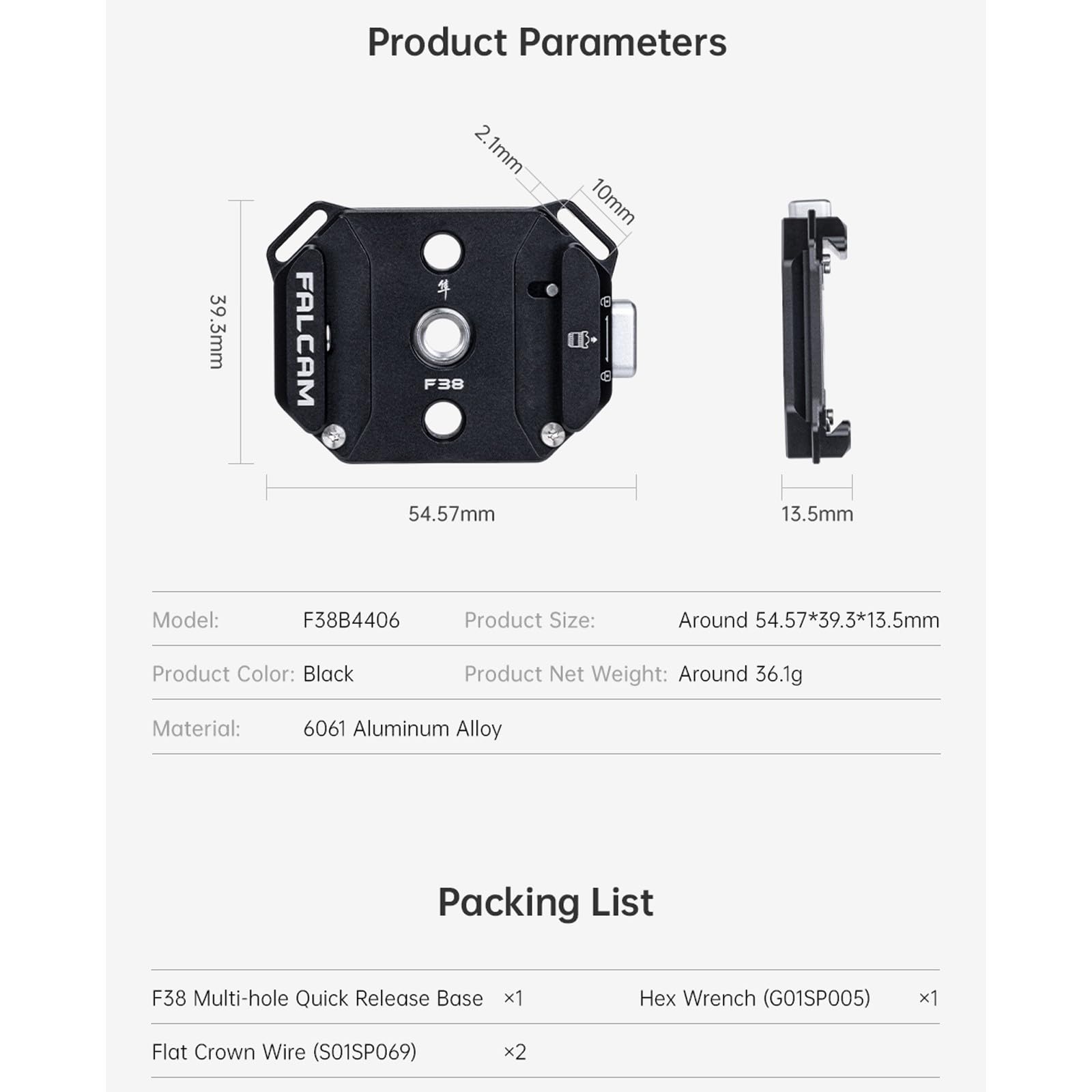The image size is (1092, 1092).
Task: Click the 54.57mm width dimension label
Action: point(451,514)
